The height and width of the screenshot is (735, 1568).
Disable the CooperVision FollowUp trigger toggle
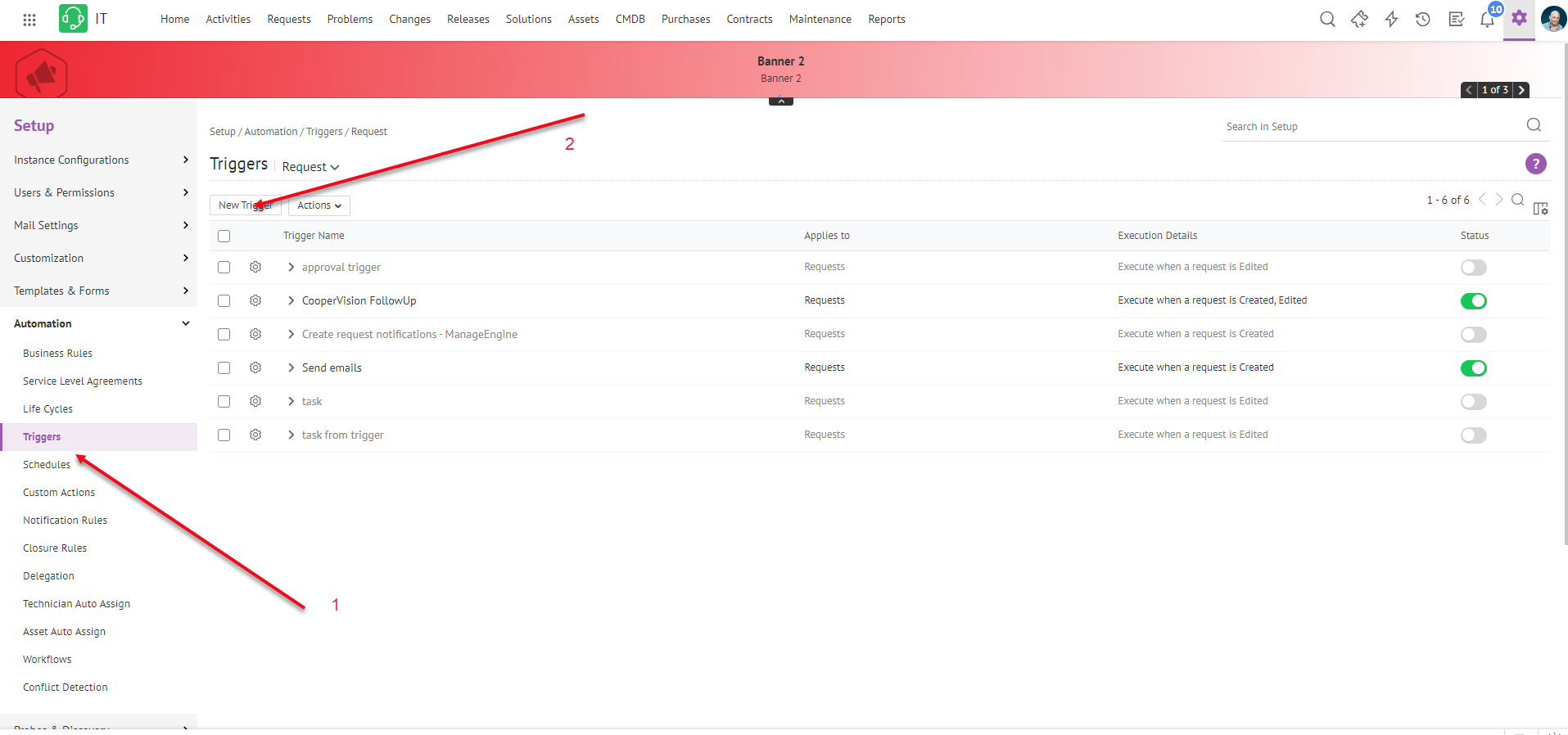click(x=1473, y=301)
